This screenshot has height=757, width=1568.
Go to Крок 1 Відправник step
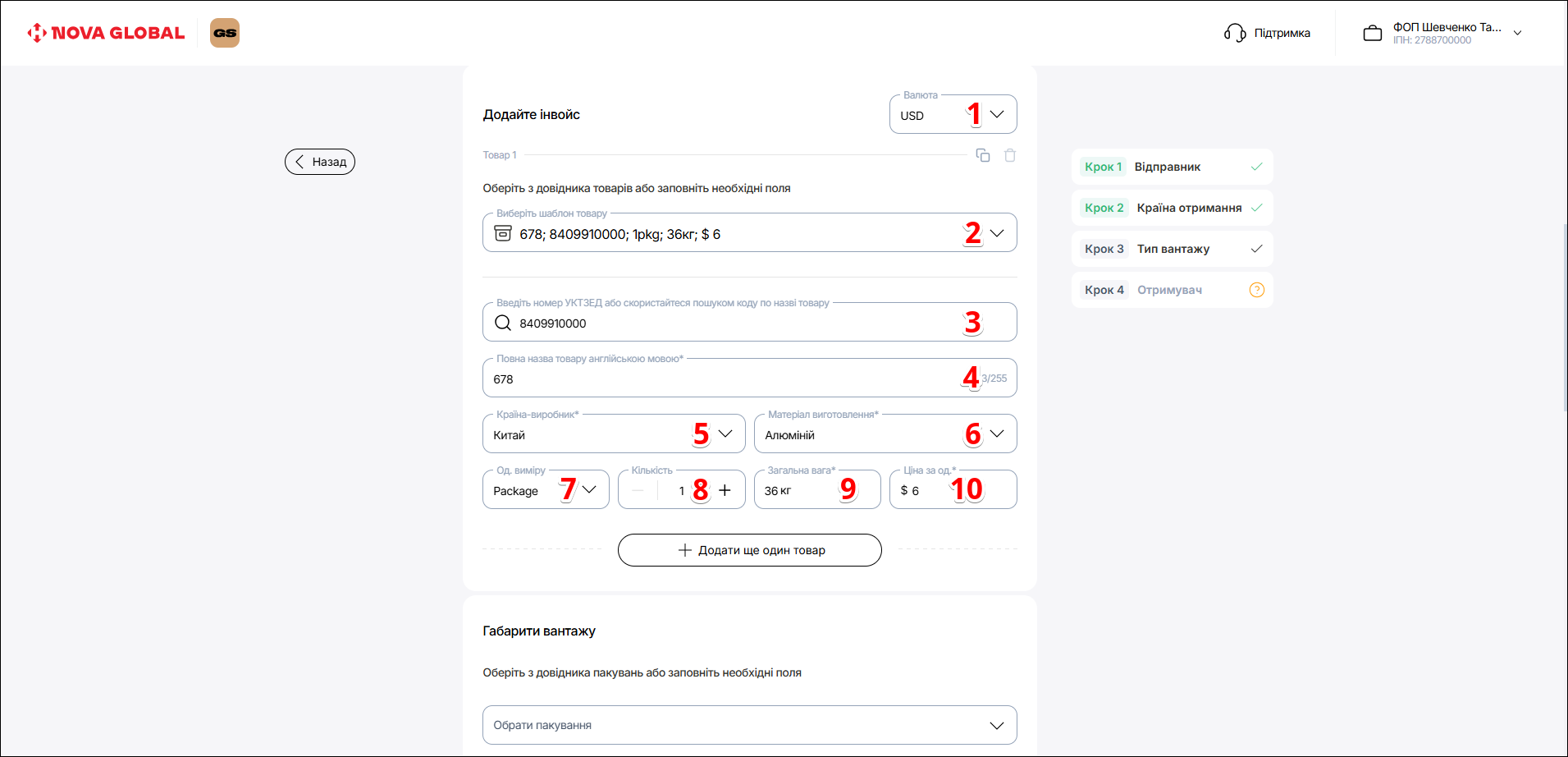point(1171,167)
